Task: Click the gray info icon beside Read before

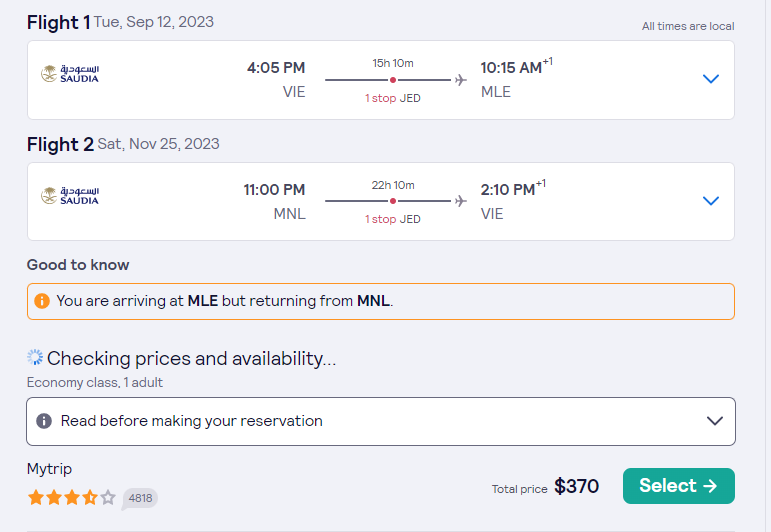Action: [44, 421]
